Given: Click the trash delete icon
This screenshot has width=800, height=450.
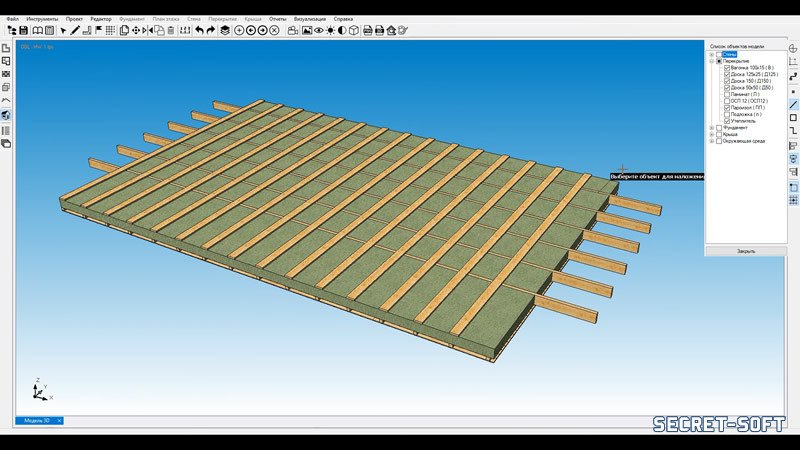Looking at the screenshot, I should [171, 31].
